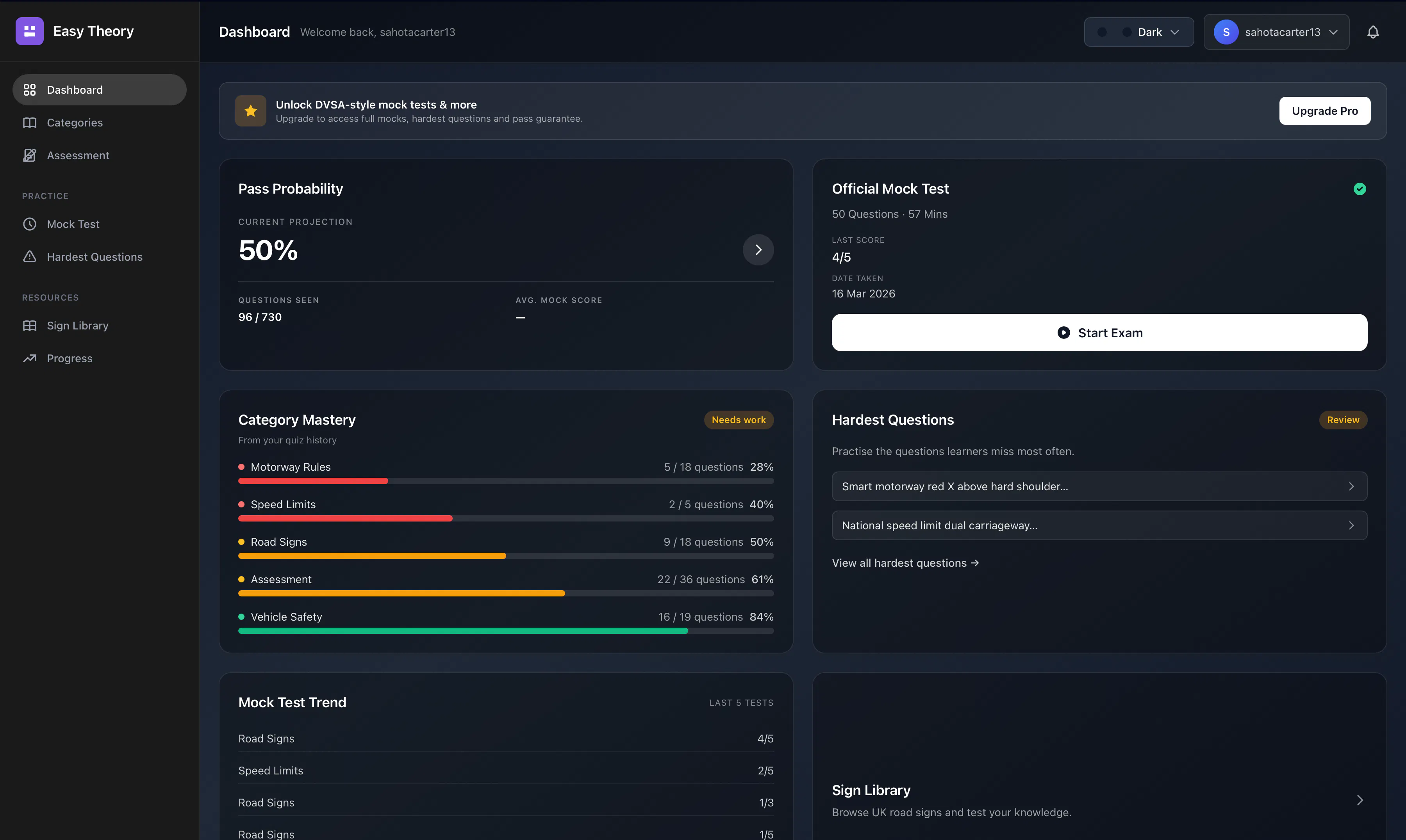Viewport: 1406px width, 840px height.
Task: Click the red dot beside Motorway Rules
Action: (241, 467)
